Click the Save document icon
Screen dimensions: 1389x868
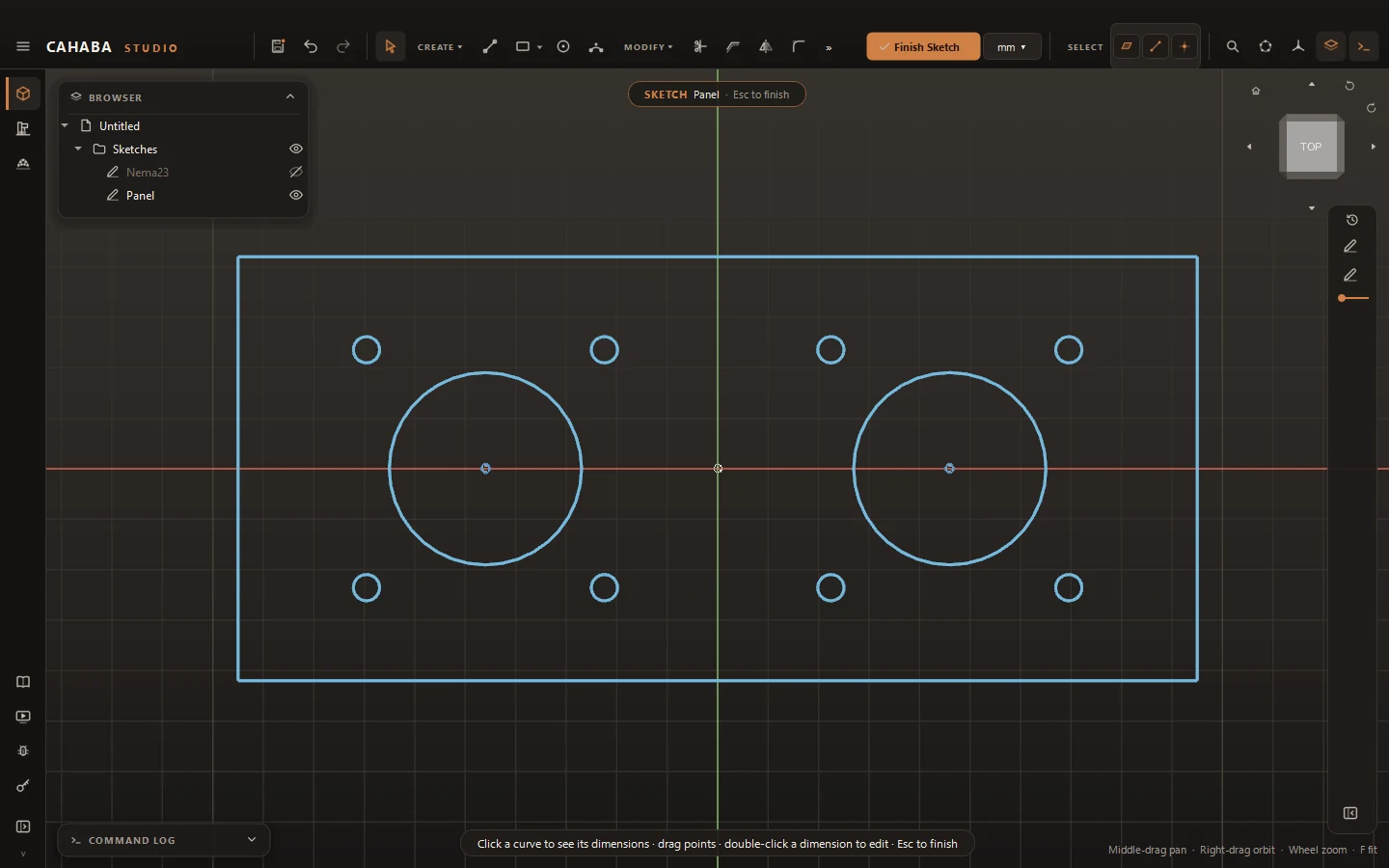click(x=278, y=46)
